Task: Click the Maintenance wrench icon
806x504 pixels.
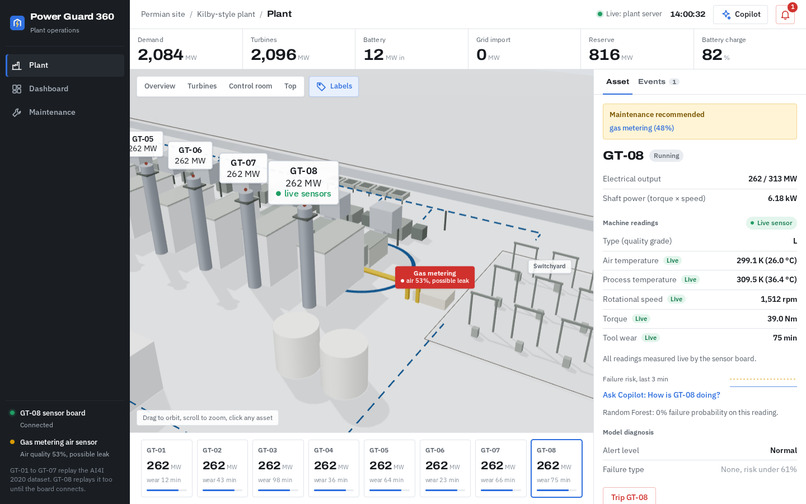Action: pos(16,112)
